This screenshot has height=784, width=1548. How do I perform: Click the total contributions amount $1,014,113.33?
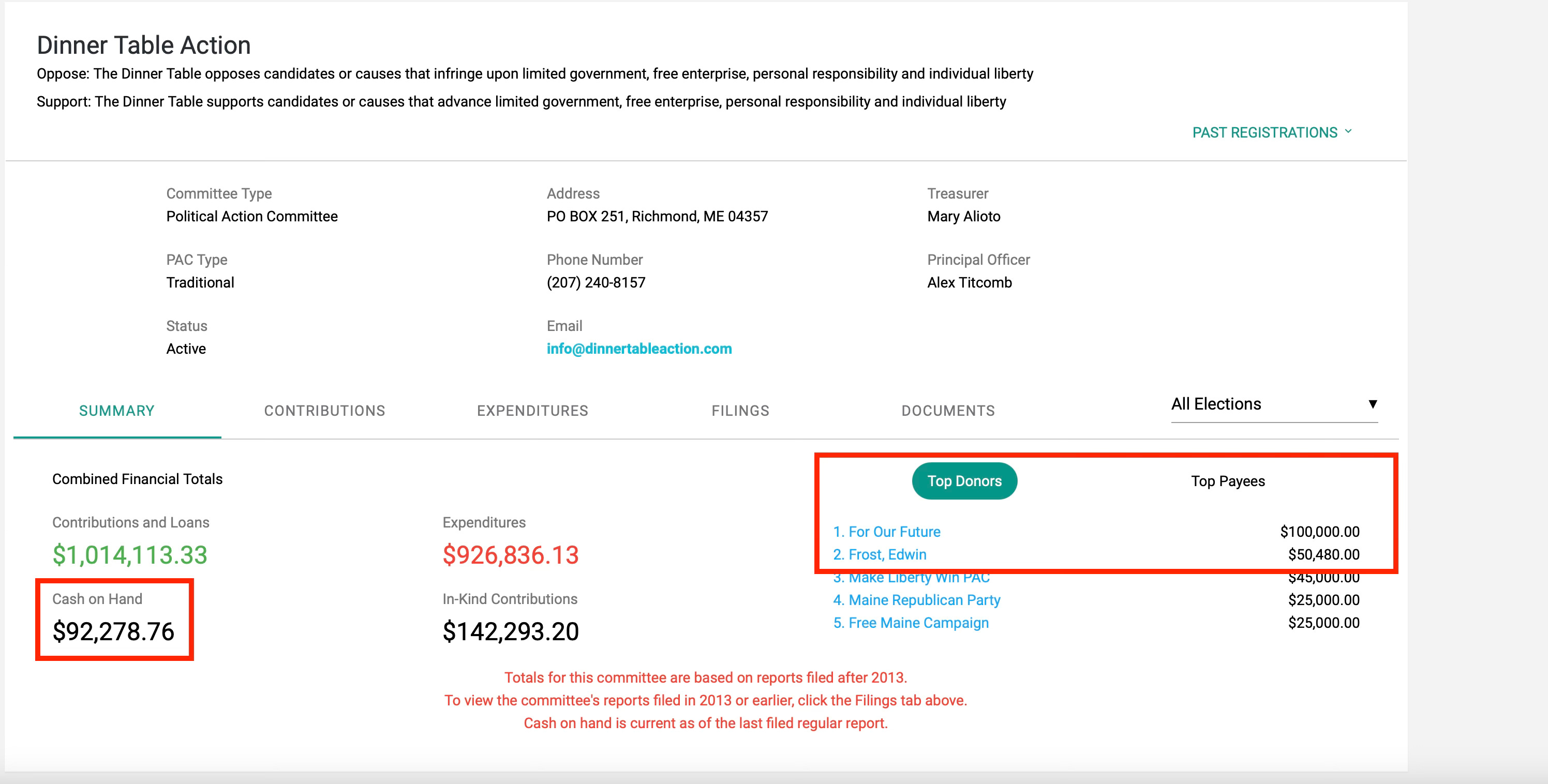coord(130,554)
